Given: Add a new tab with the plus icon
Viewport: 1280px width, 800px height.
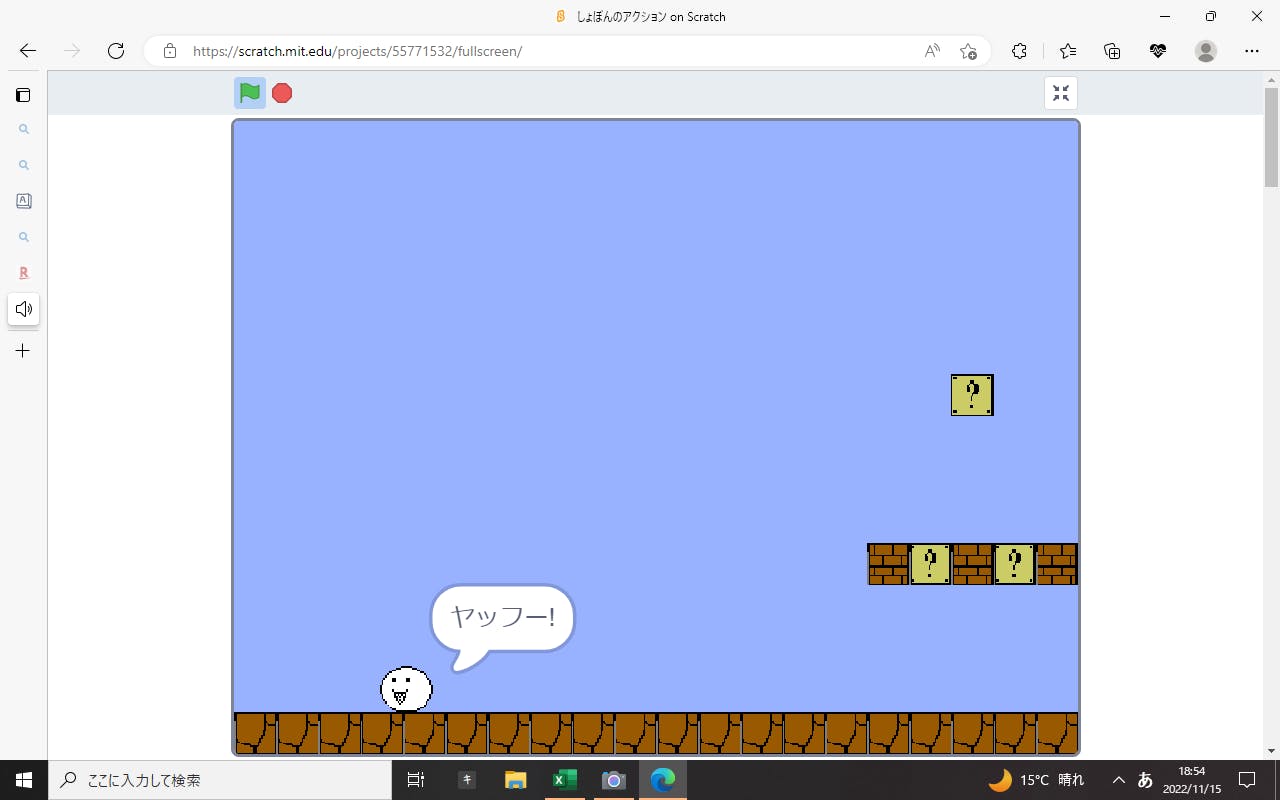Looking at the screenshot, I should pyautogui.click(x=23, y=351).
